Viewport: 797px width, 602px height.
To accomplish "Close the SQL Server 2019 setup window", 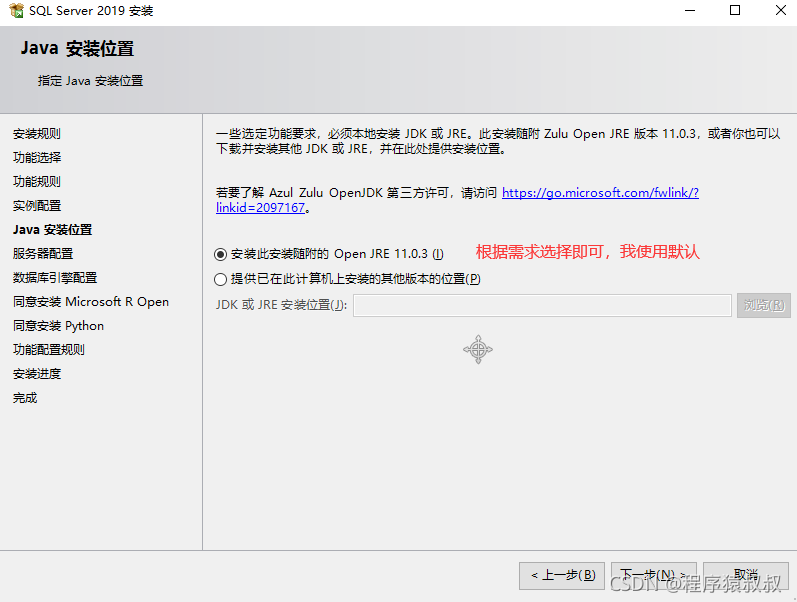I will (x=781, y=10).
